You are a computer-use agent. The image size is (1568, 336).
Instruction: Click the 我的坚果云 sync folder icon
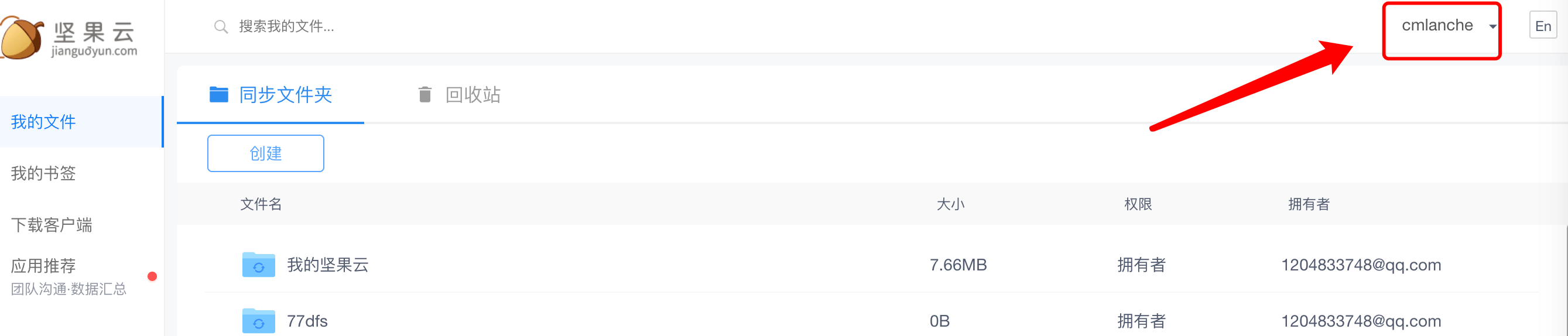(x=259, y=265)
